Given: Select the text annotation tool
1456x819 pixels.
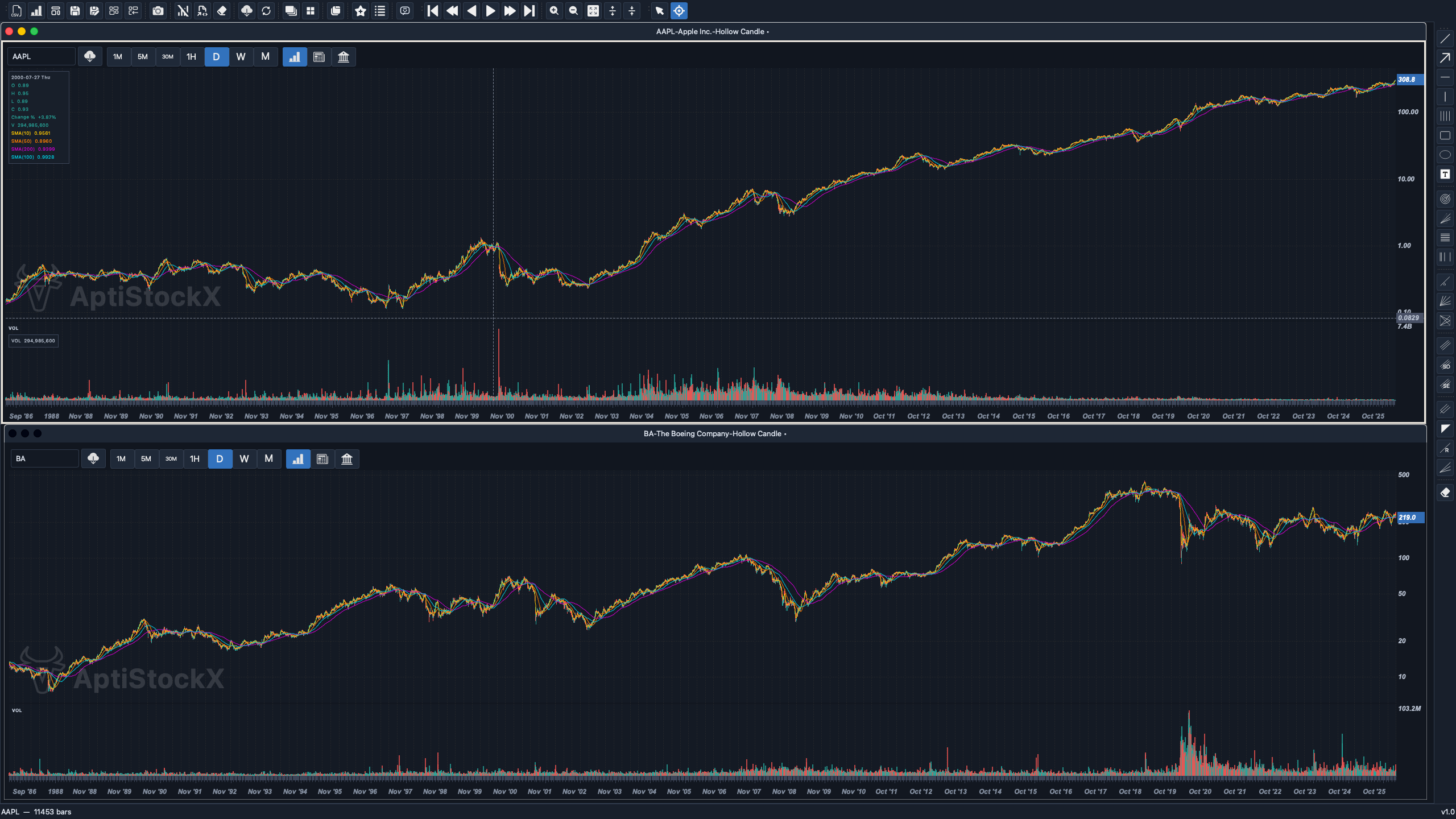Looking at the screenshot, I should (1445, 174).
